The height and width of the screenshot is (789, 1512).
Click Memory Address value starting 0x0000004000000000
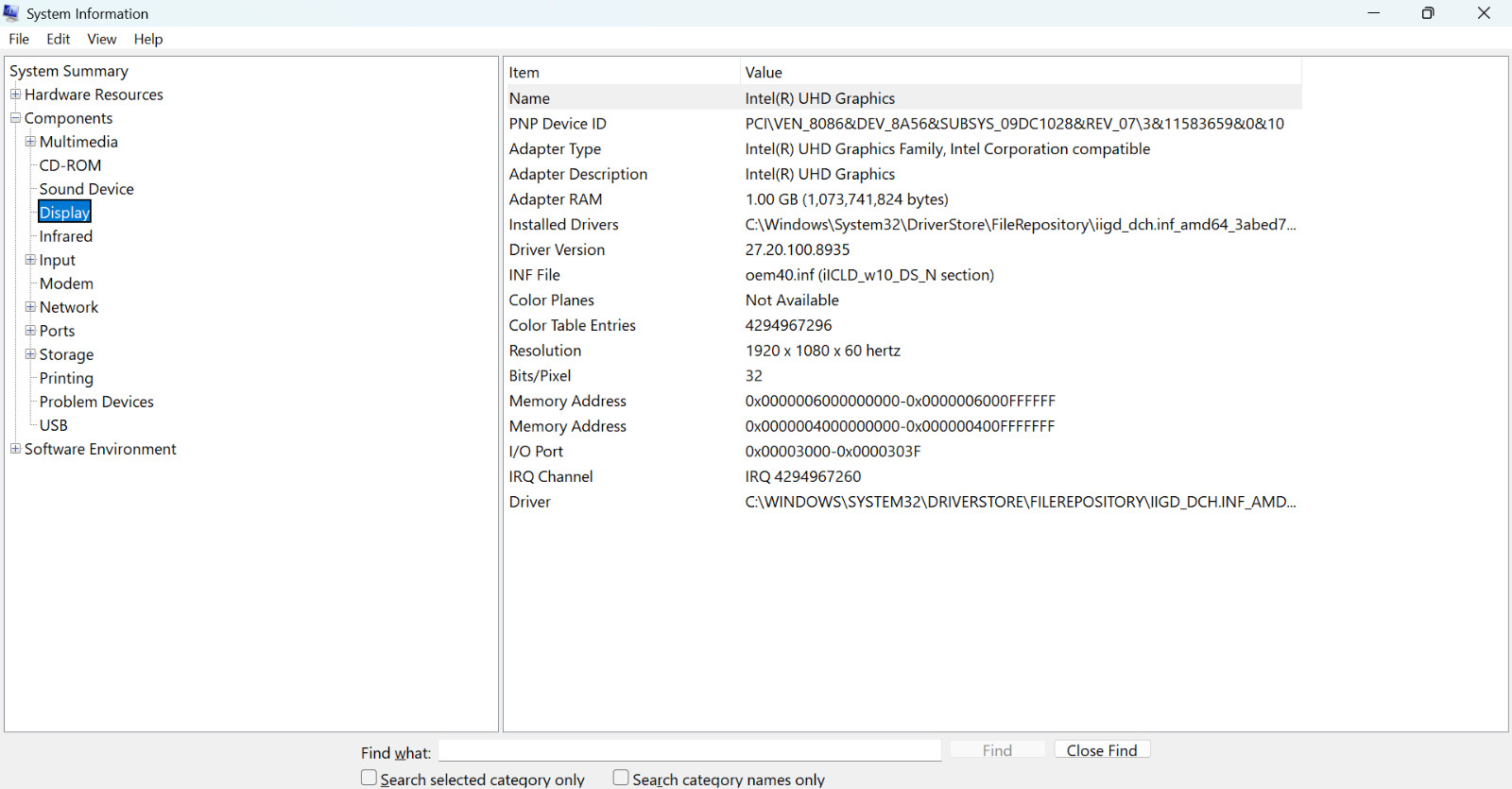pos(900,426)
